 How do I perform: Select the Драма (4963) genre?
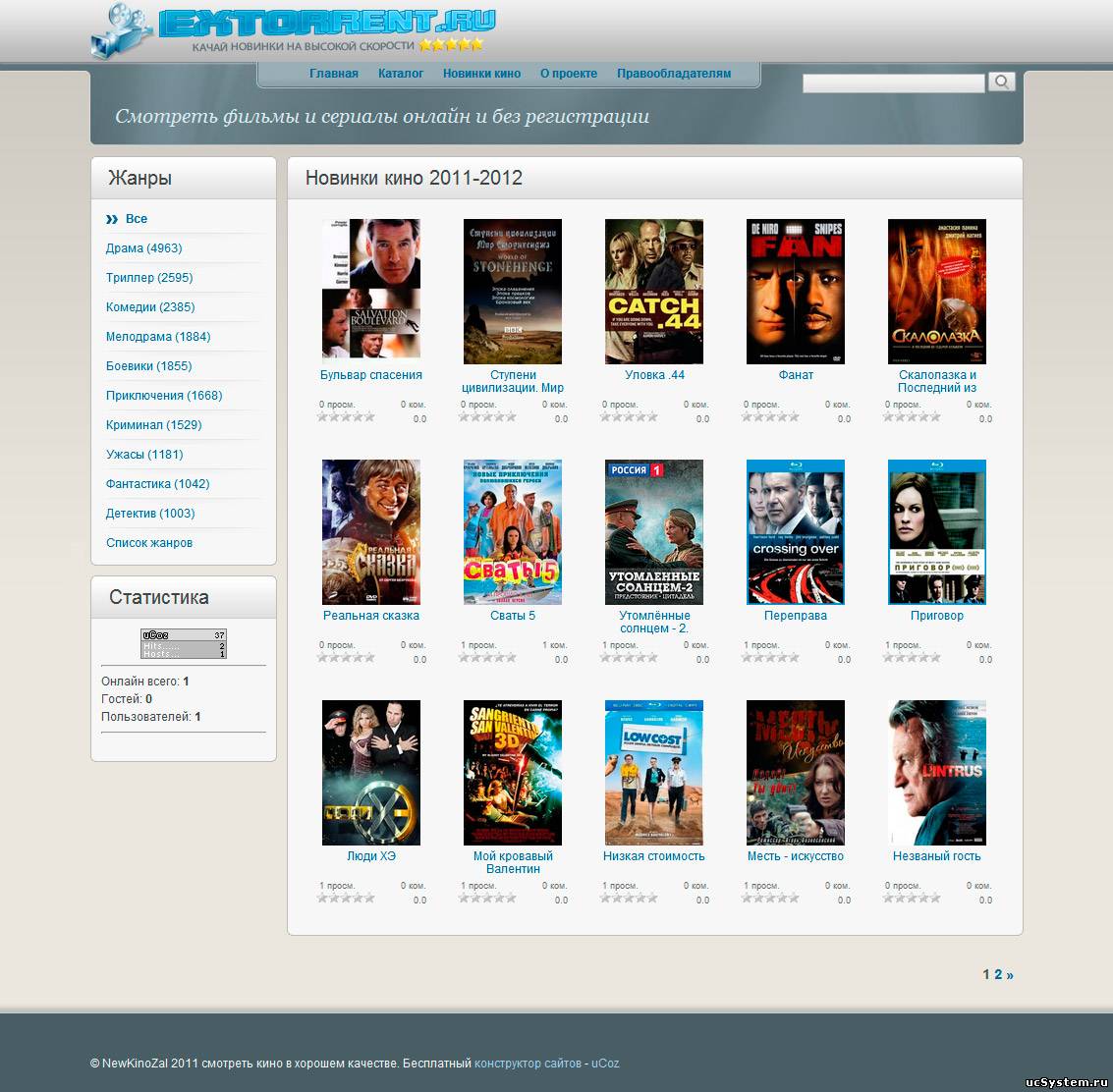point(143,248)
